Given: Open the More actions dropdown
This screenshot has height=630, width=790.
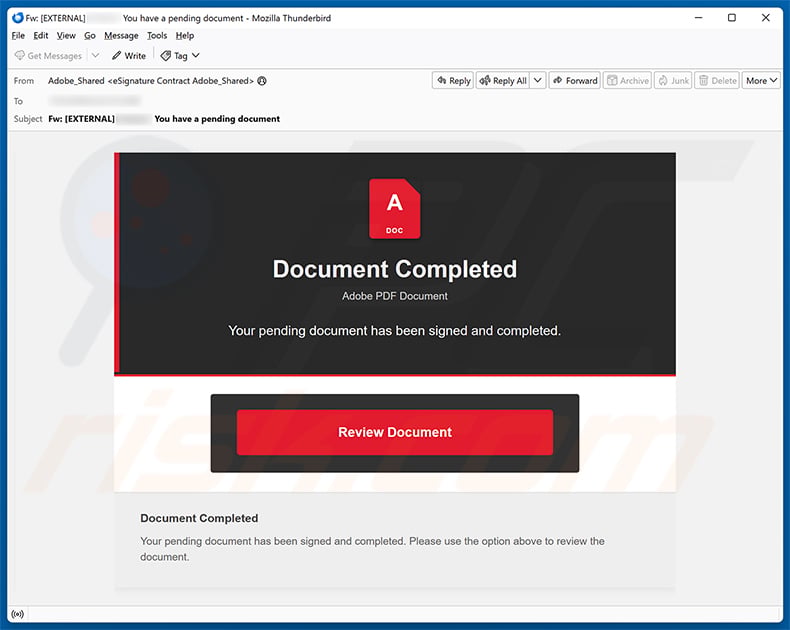Looking at the screenshot, I should pyautogui.click(x=761, y=81).
